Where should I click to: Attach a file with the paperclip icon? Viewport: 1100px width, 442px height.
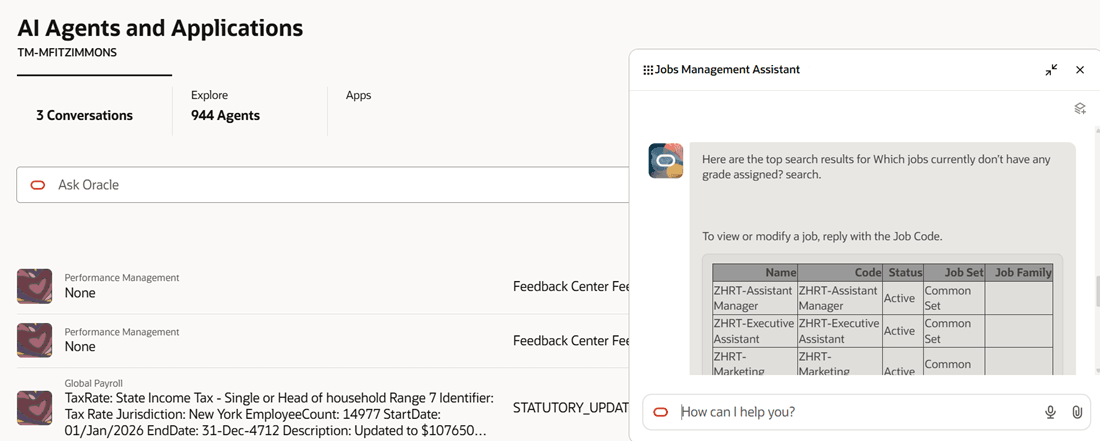click(x=1076, y=413)
